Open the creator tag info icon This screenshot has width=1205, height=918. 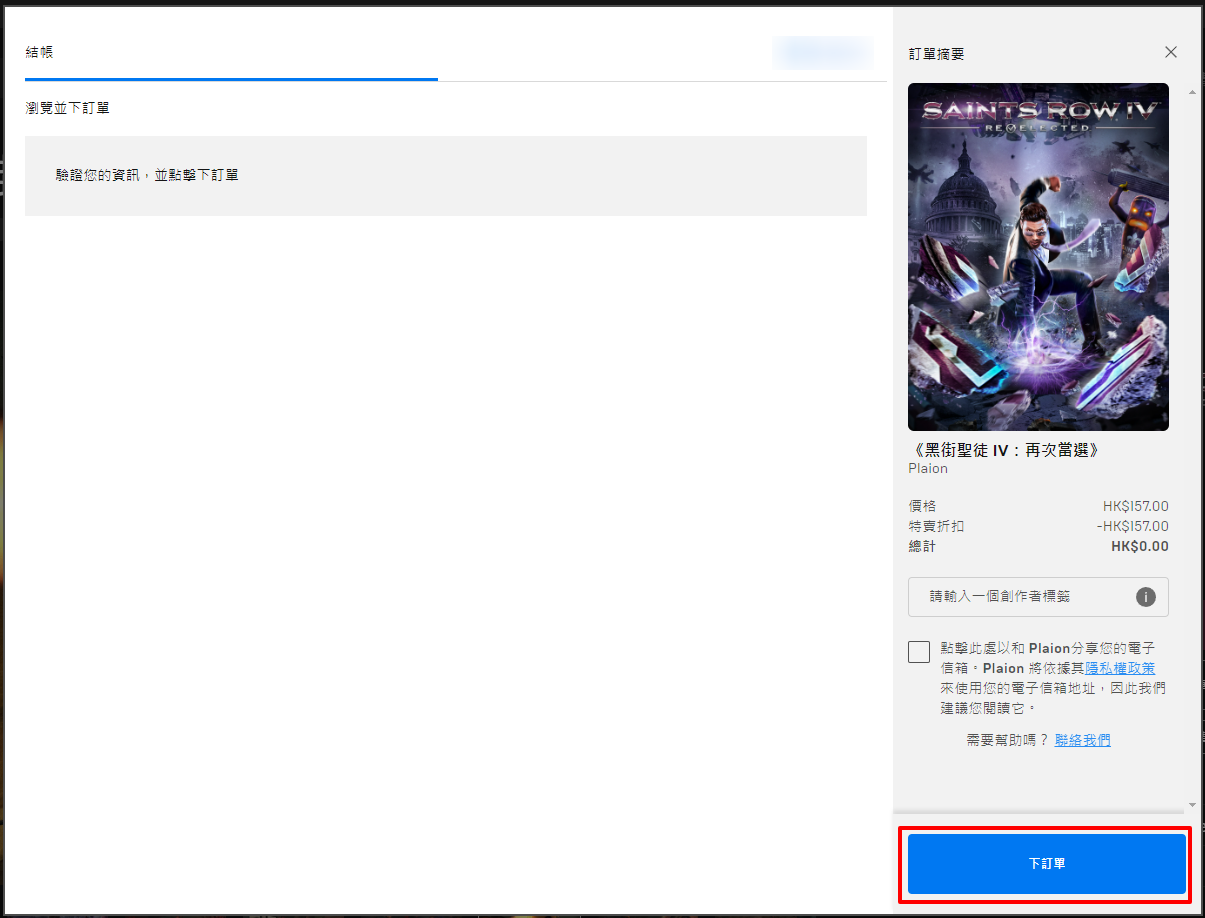pos(1146,597)
